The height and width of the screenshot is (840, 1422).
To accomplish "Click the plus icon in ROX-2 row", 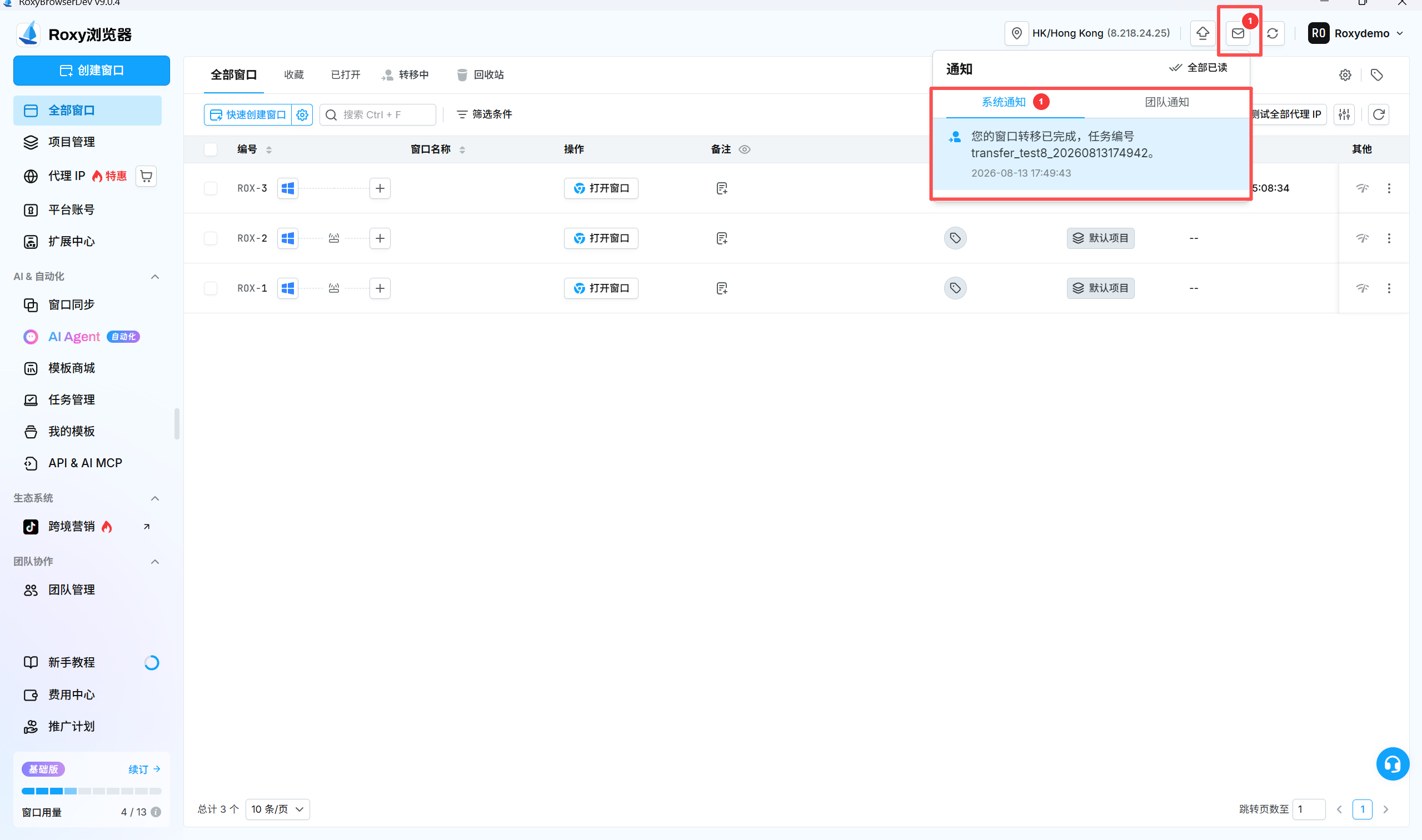I will coord(380,238).
